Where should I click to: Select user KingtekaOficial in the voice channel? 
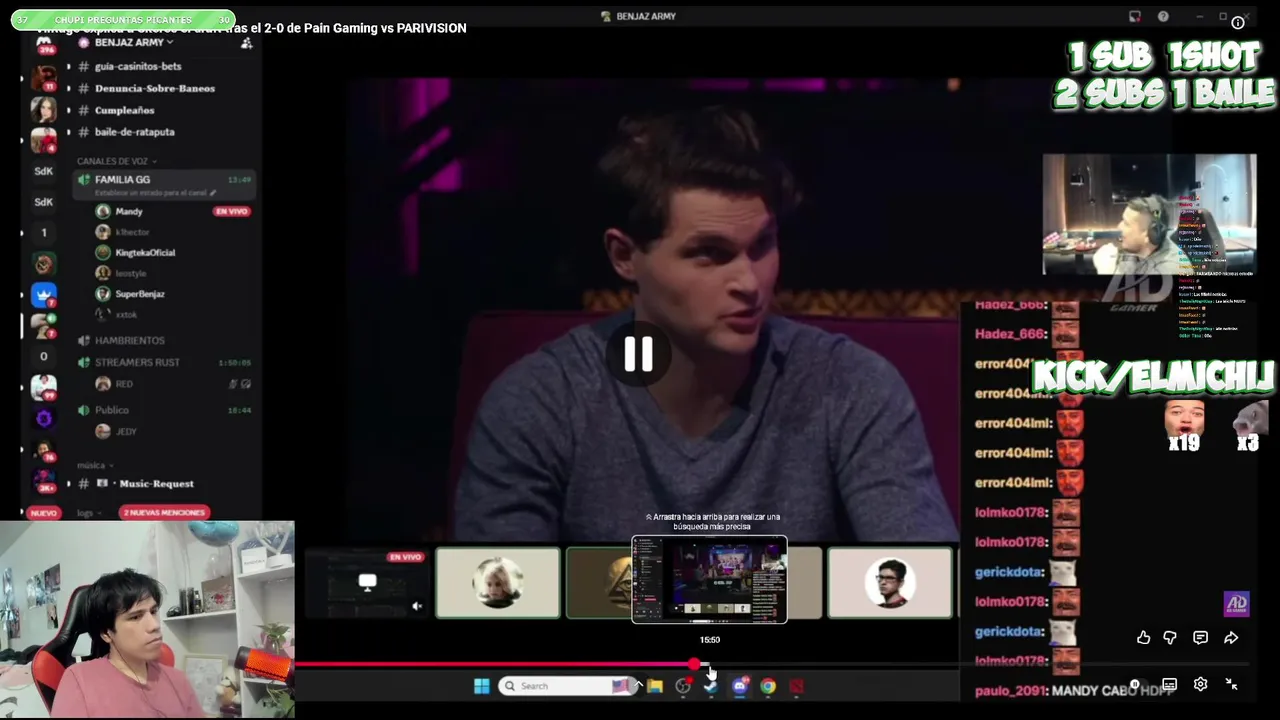[144, 253]
